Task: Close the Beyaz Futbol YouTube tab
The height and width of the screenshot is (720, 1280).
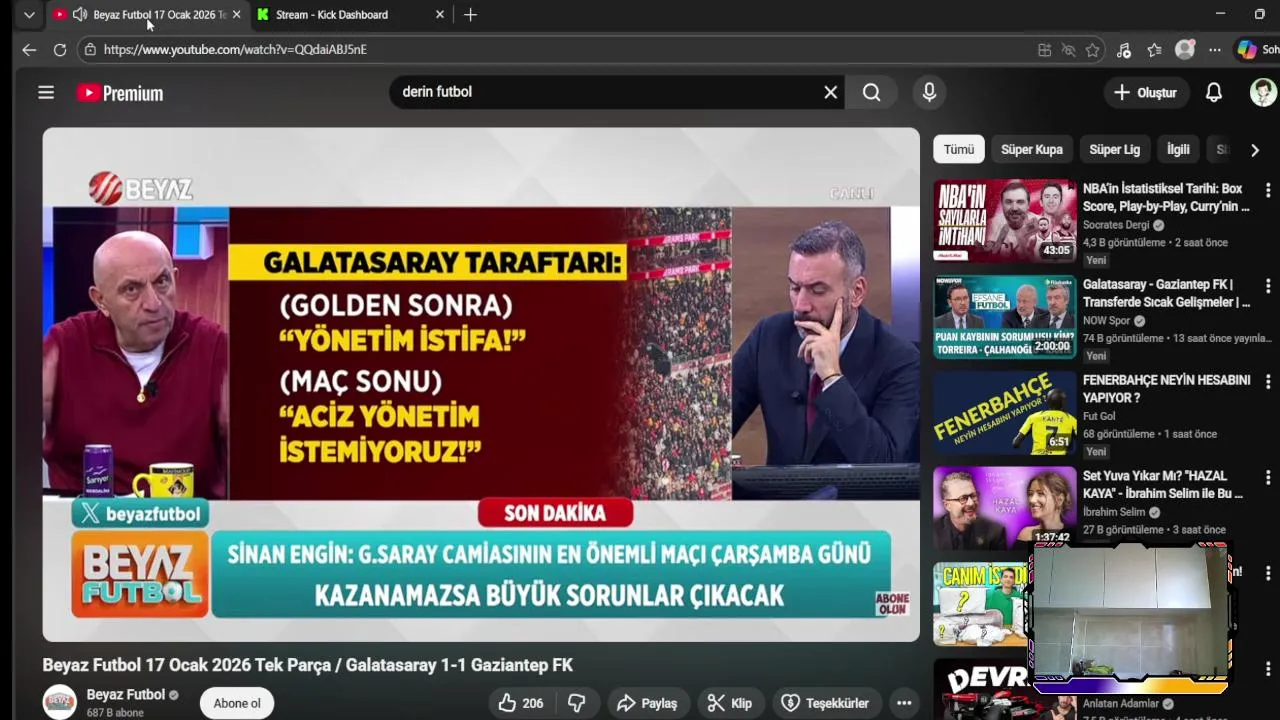Action: (237, 15)
